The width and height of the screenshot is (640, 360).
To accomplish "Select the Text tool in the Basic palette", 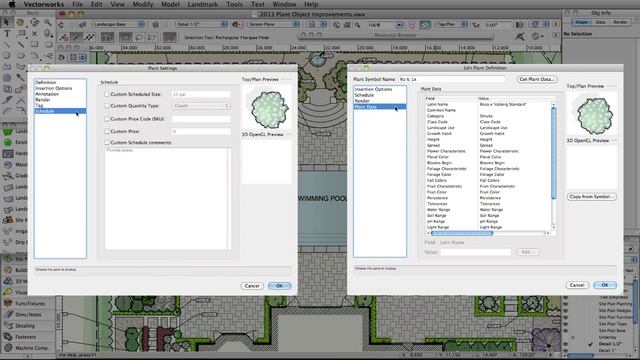I will [7, 33].
